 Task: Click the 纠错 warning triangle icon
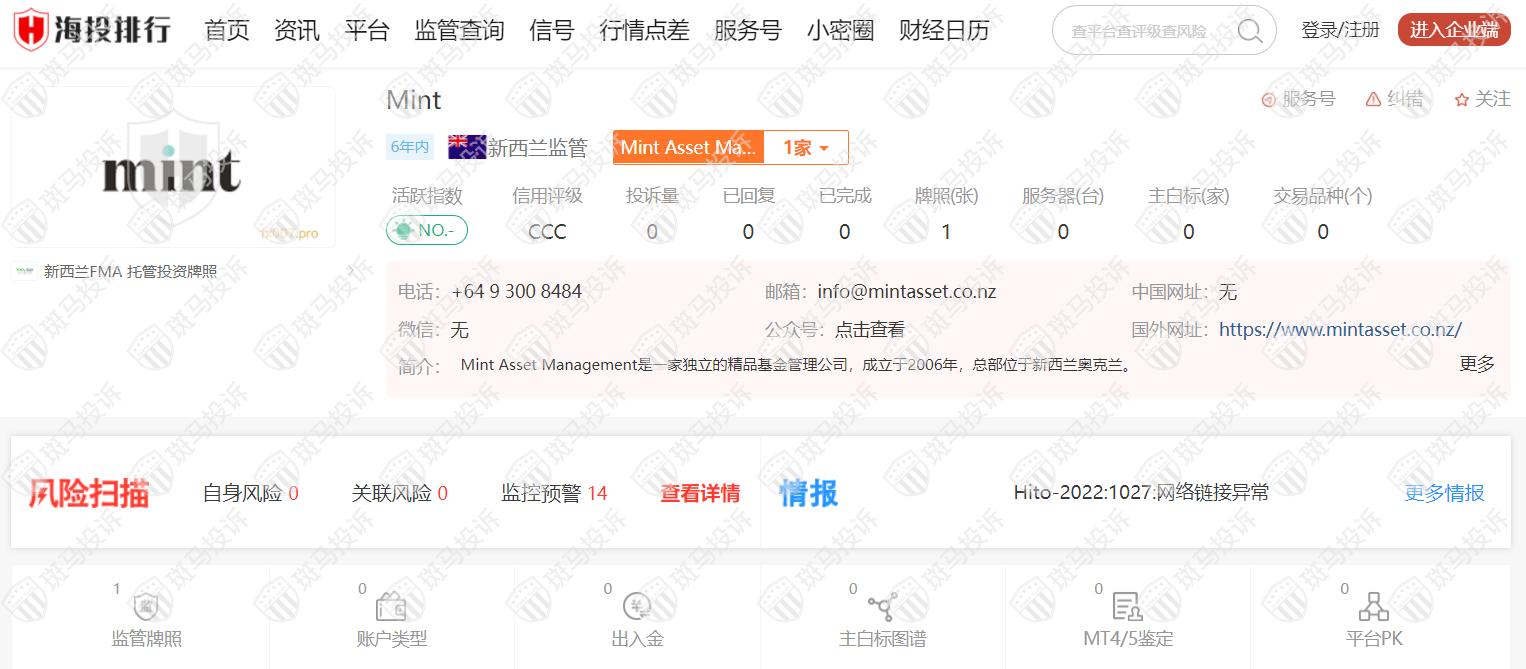[1372, 99]
